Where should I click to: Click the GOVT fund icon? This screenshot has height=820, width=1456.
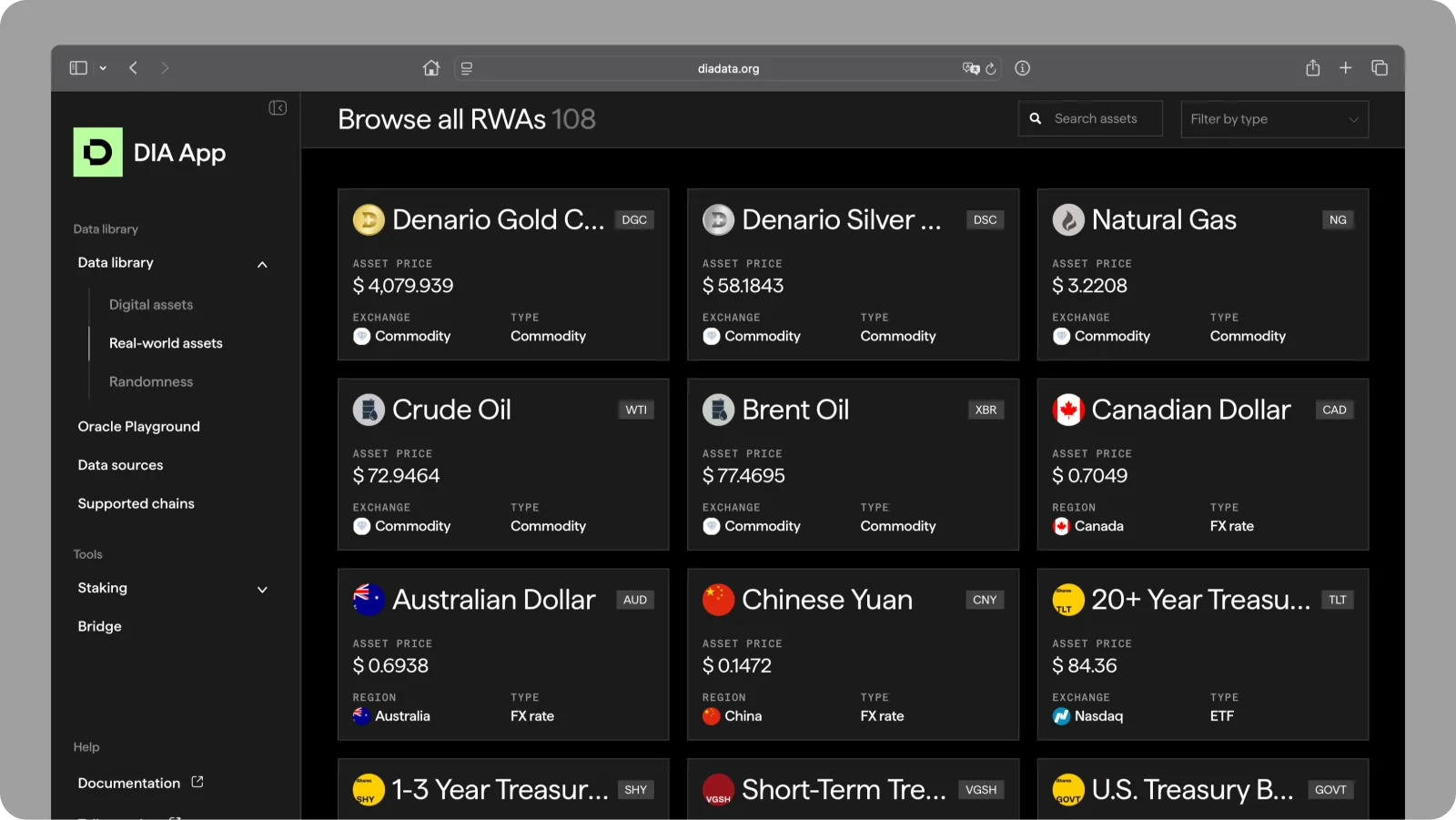[1068, 790]
